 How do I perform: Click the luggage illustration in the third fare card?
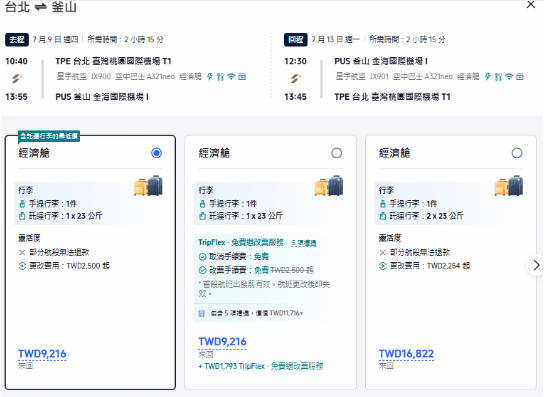(x=509, y=185)
